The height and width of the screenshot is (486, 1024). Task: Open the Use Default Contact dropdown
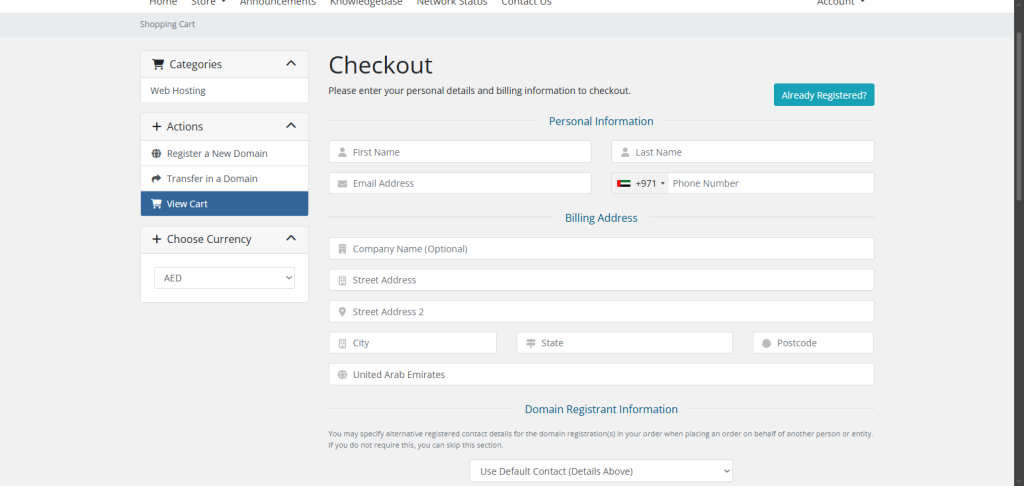pos(601,471)
